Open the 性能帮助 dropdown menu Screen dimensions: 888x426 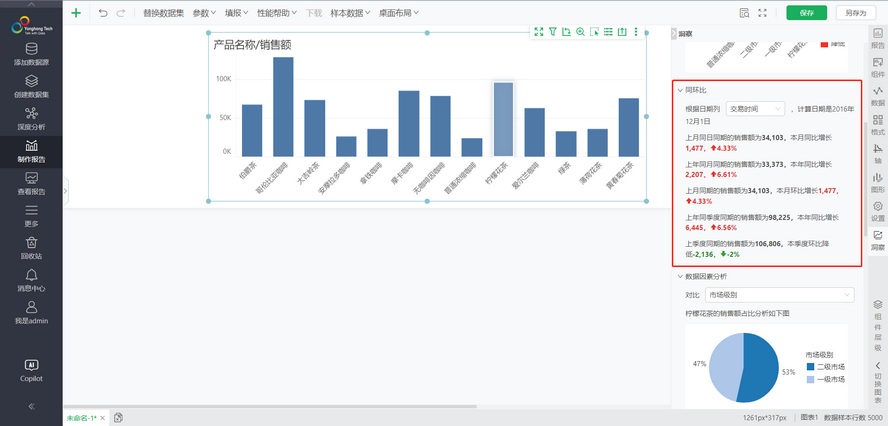coord(278,13)
